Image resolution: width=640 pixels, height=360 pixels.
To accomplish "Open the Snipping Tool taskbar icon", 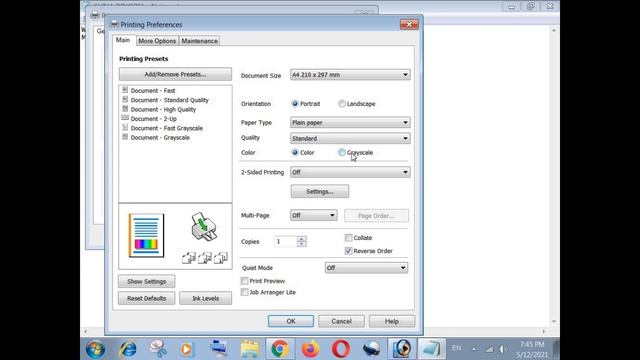I will [x=158, y=349].
